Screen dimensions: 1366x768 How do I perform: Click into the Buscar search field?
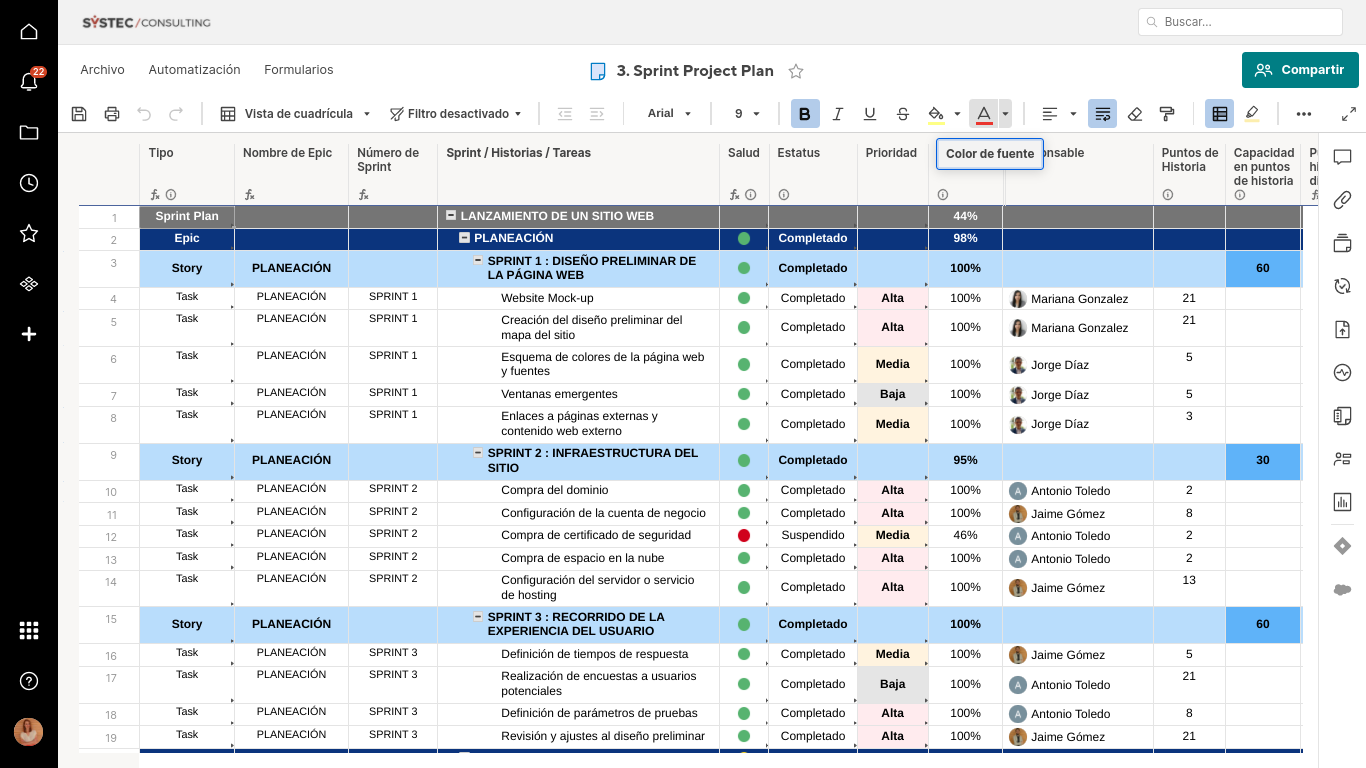[1240, 21]
